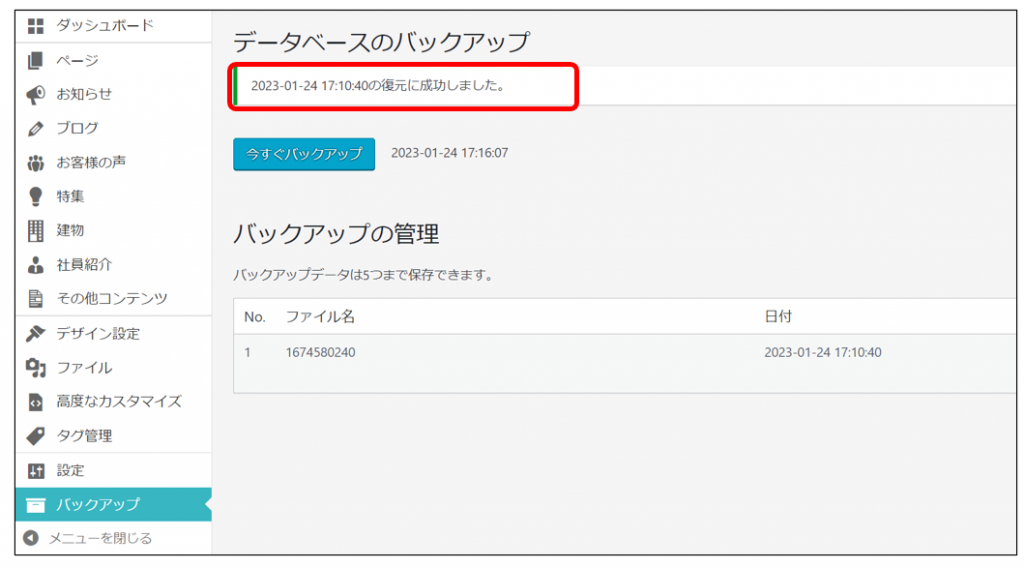Select the バックアップ menu item
Viewport: 1024px width, 568px height.
coord(97,505)
